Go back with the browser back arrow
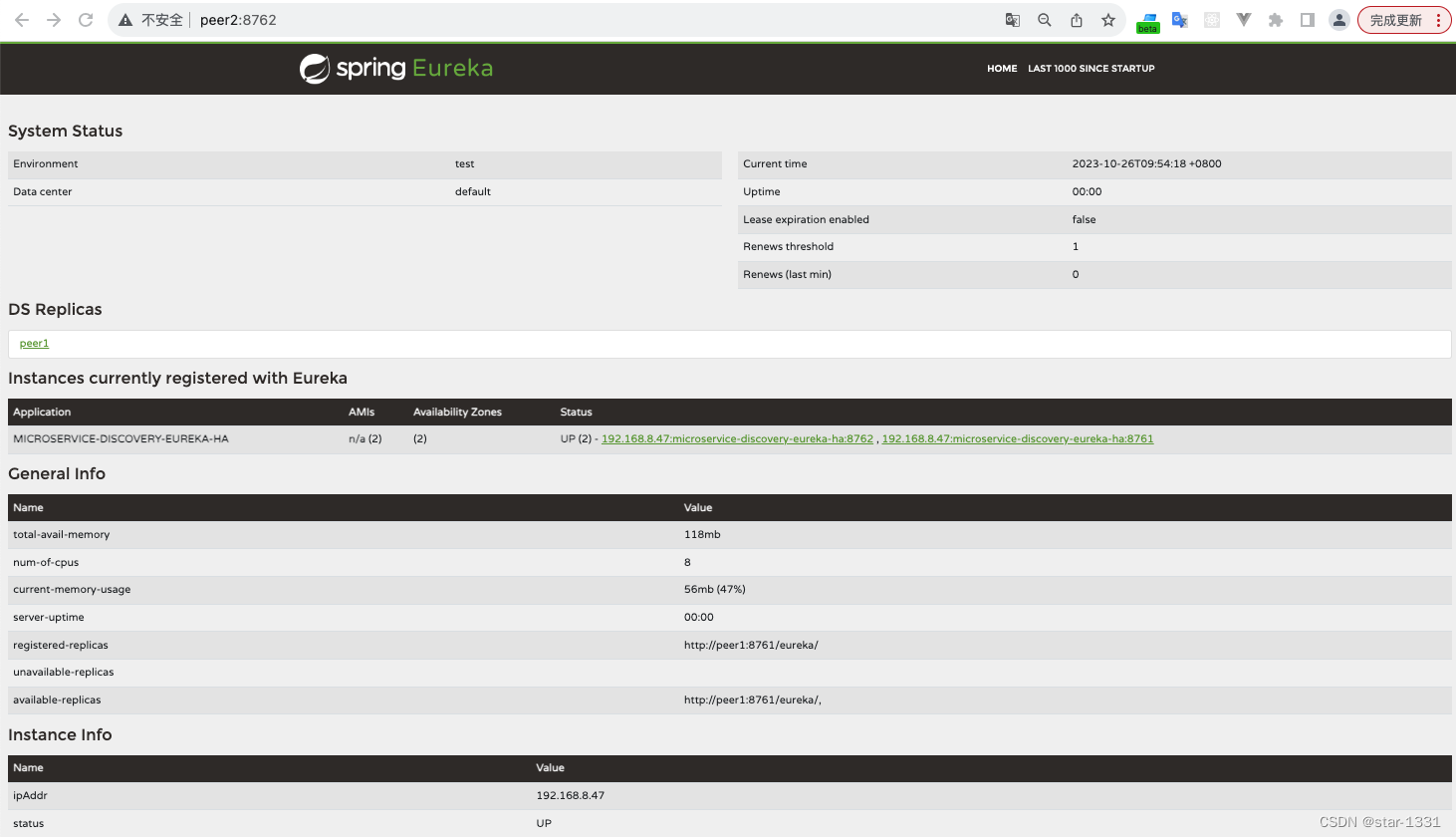 pos(22,20)
